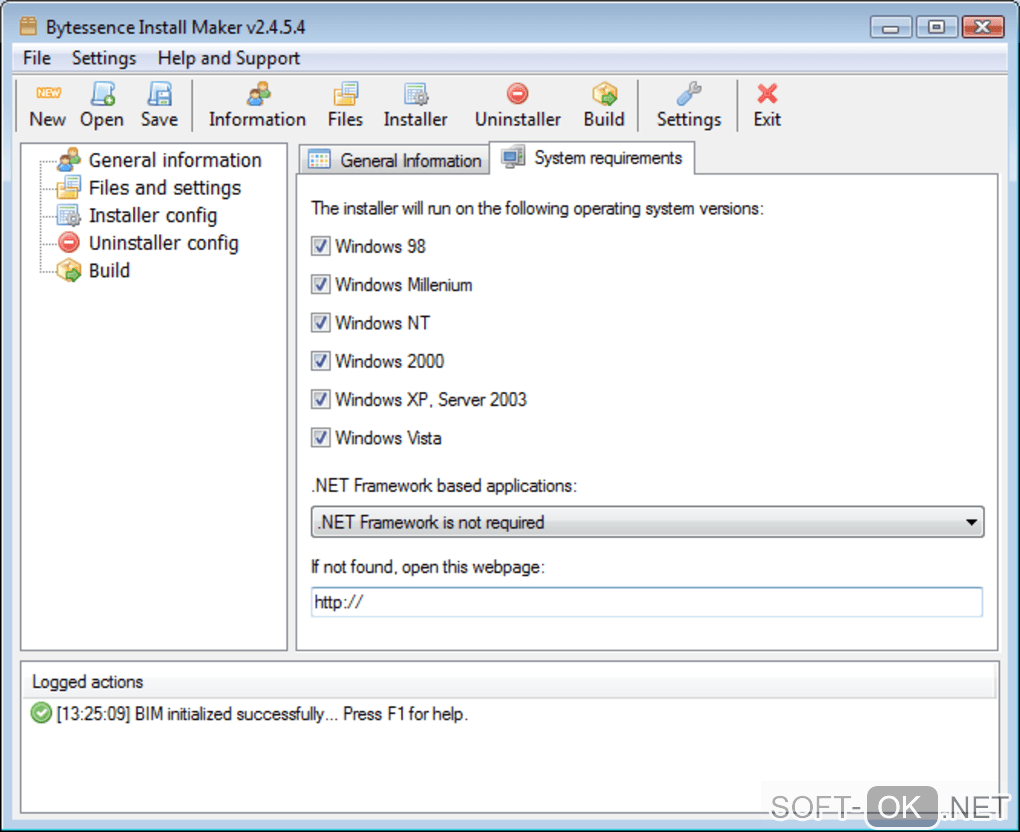
Task: Select the System requirements tab
Action: [592, 158]
